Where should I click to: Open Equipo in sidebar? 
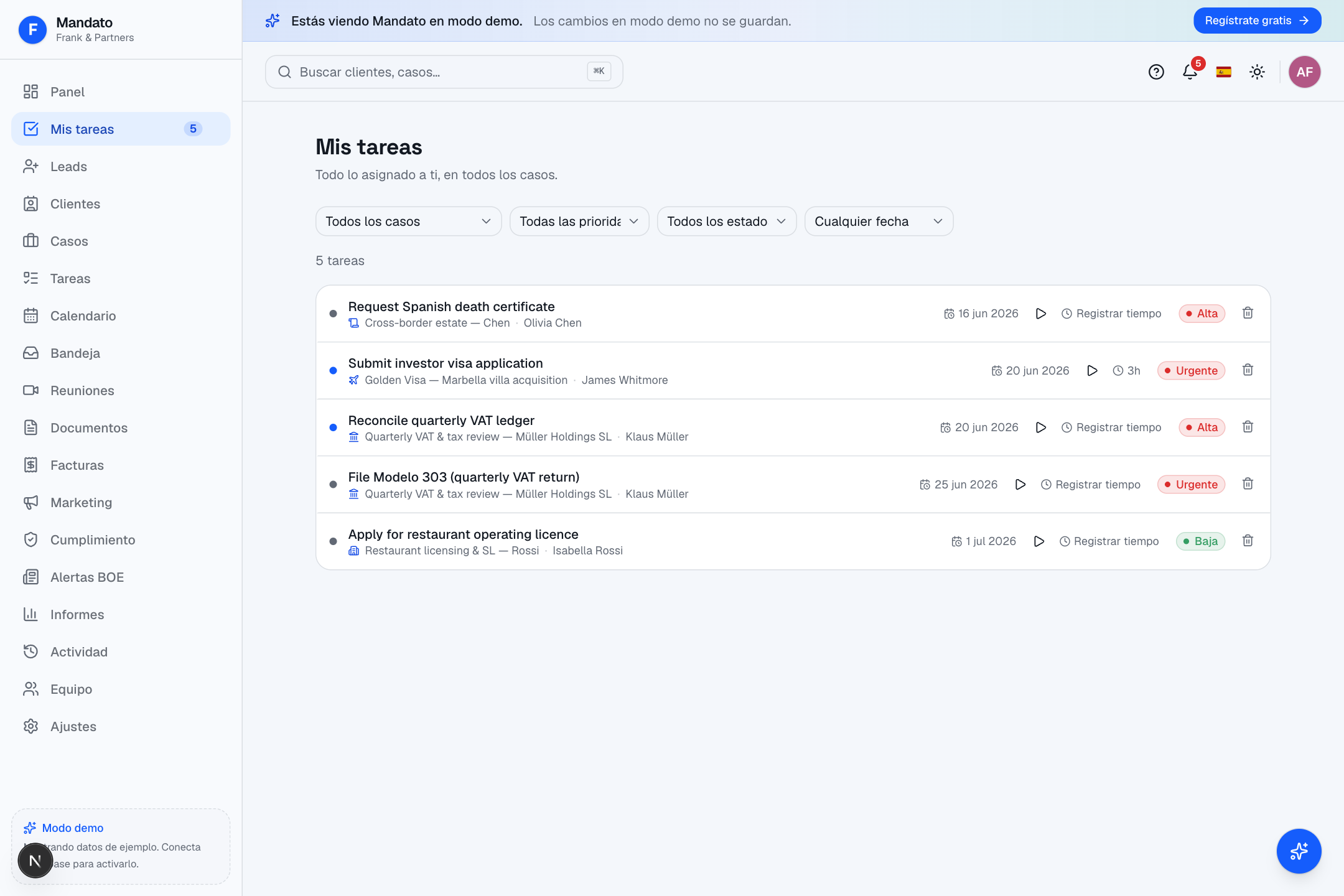coord(121,689)
